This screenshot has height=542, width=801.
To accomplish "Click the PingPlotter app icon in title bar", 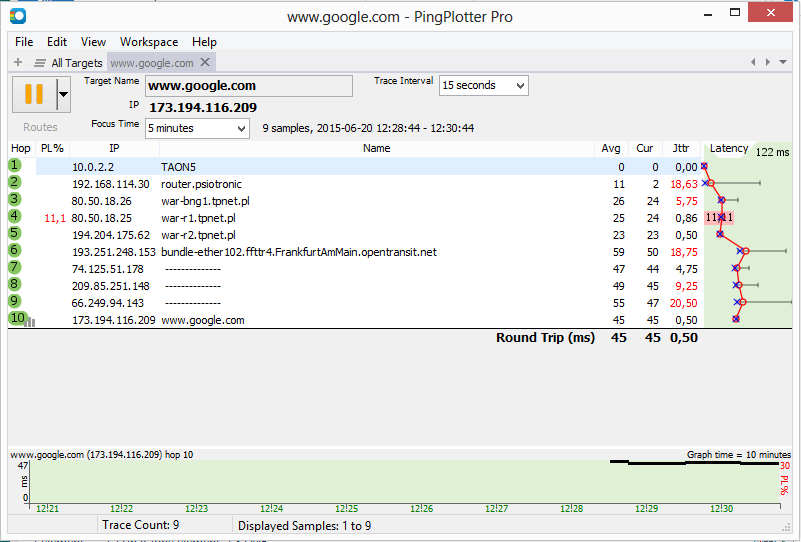I will pos(18,16).
